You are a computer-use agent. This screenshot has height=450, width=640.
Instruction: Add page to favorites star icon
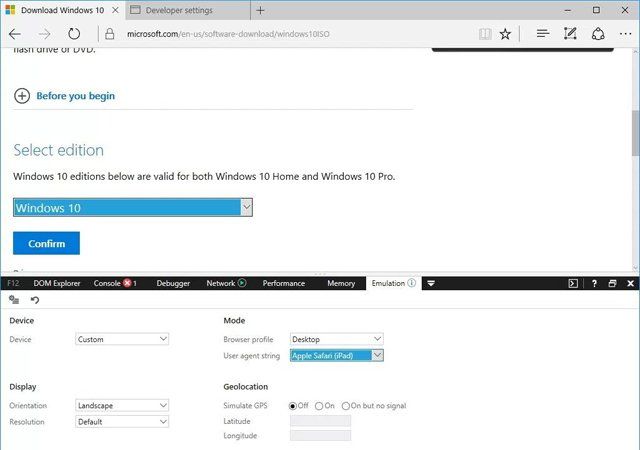point(505,34)
